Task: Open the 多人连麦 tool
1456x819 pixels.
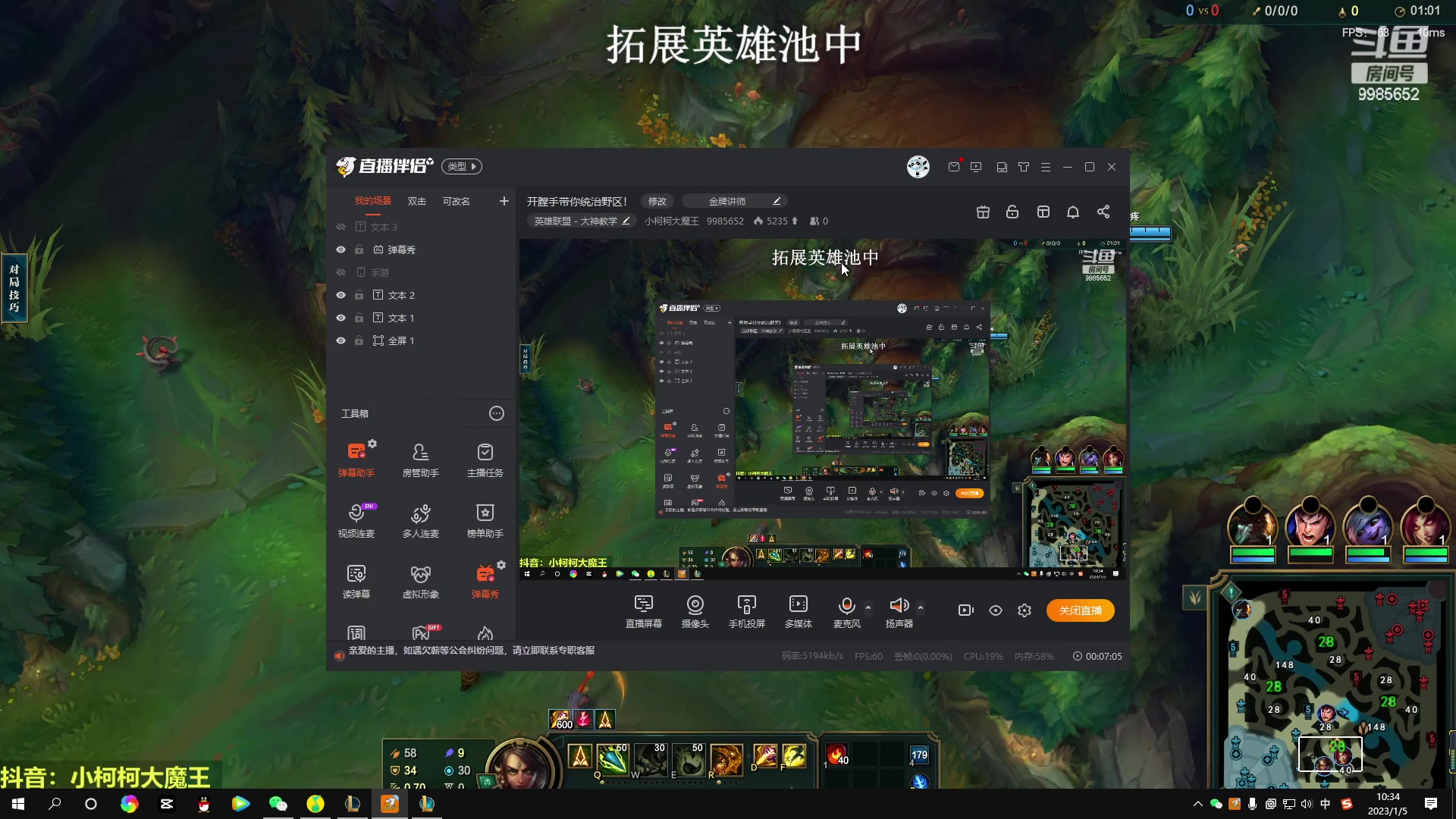Action: point(420,520)
